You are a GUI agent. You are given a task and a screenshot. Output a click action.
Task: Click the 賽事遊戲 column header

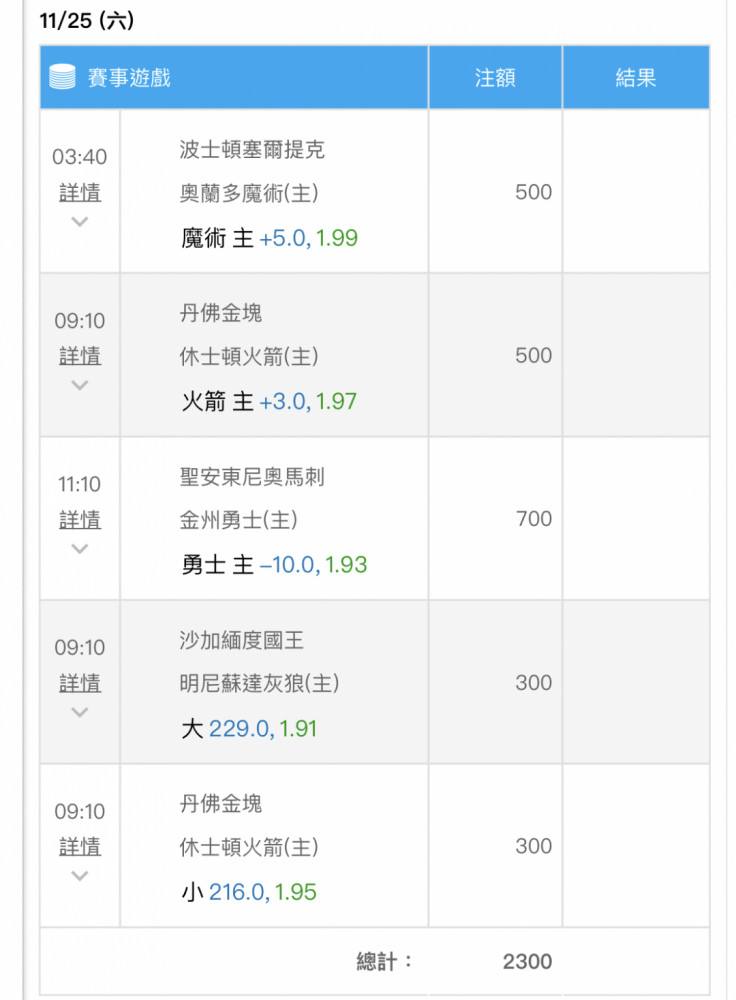click(x=129, y=78)
